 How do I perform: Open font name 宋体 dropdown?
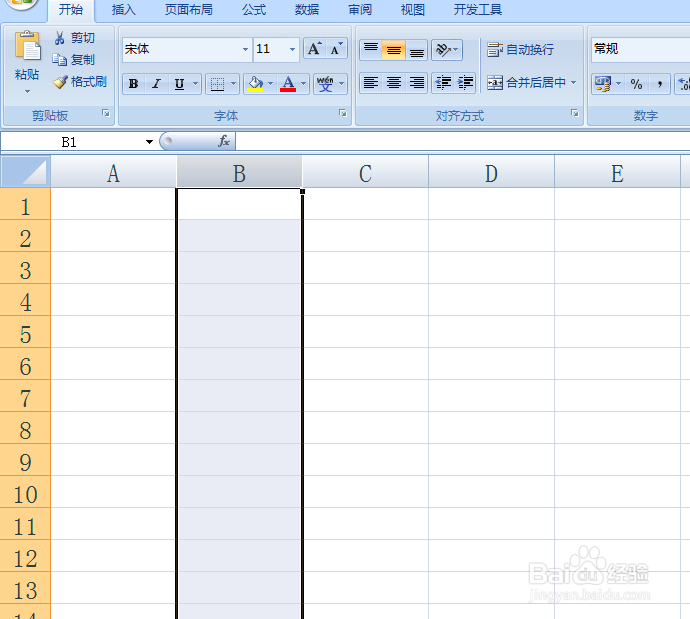pyautogui.click(x=246, y=49)
